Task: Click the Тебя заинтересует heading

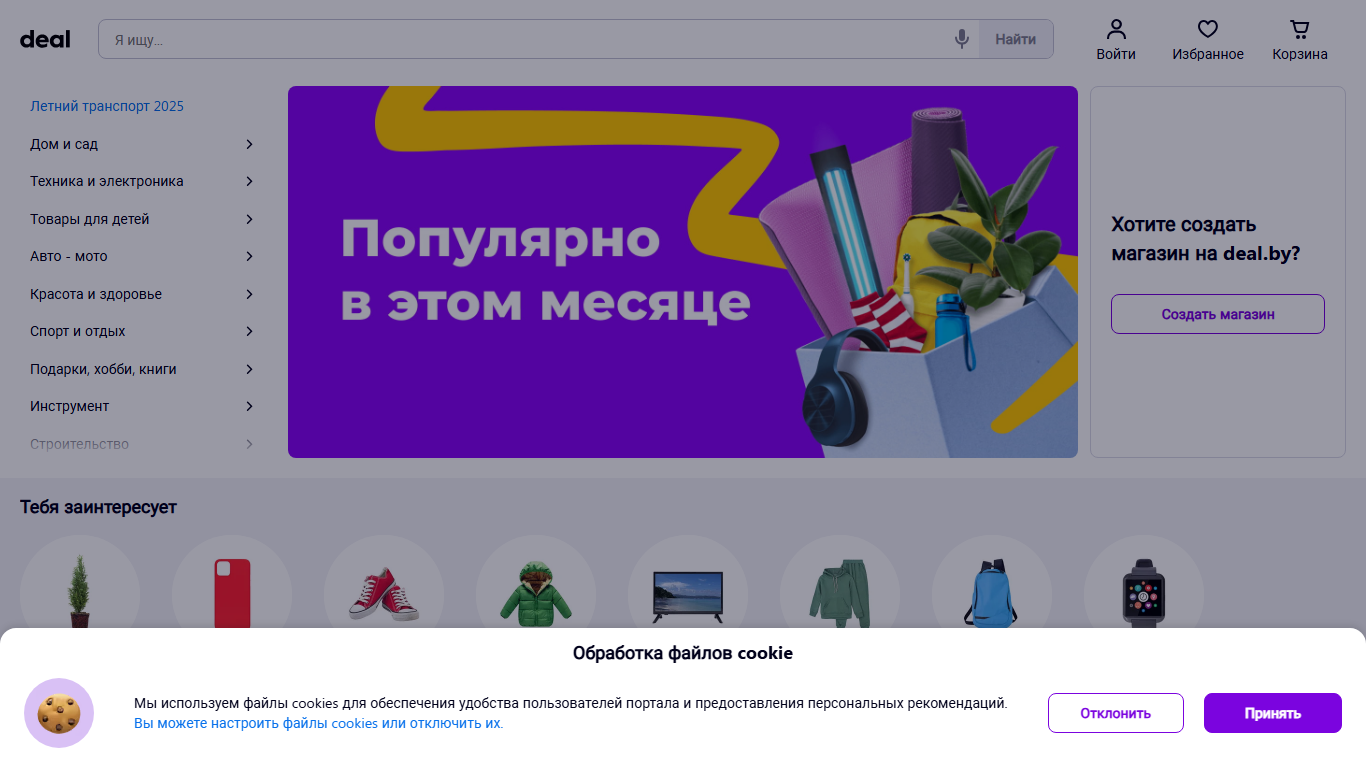Action: (98, 507)
